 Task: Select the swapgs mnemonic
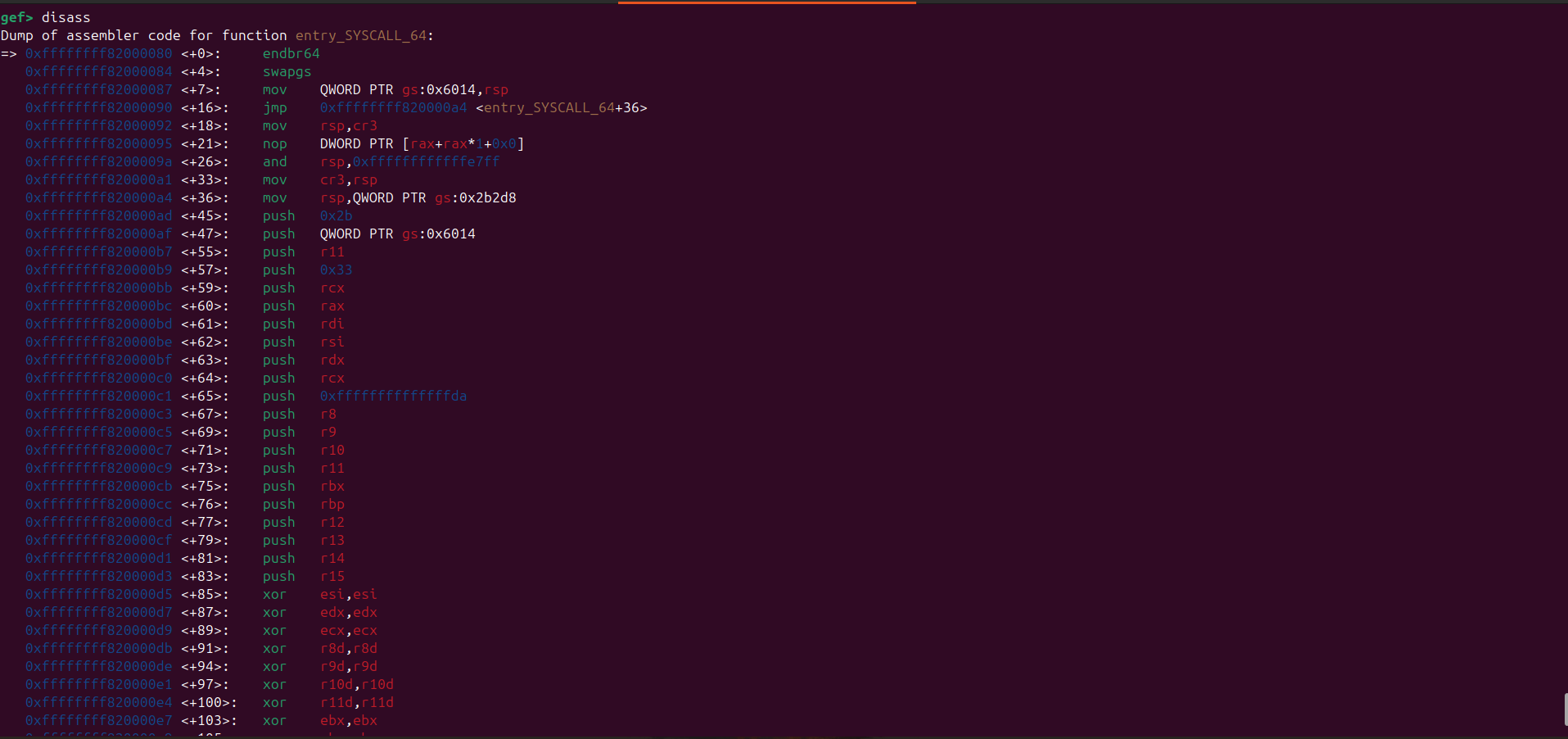tap(287, 71)
